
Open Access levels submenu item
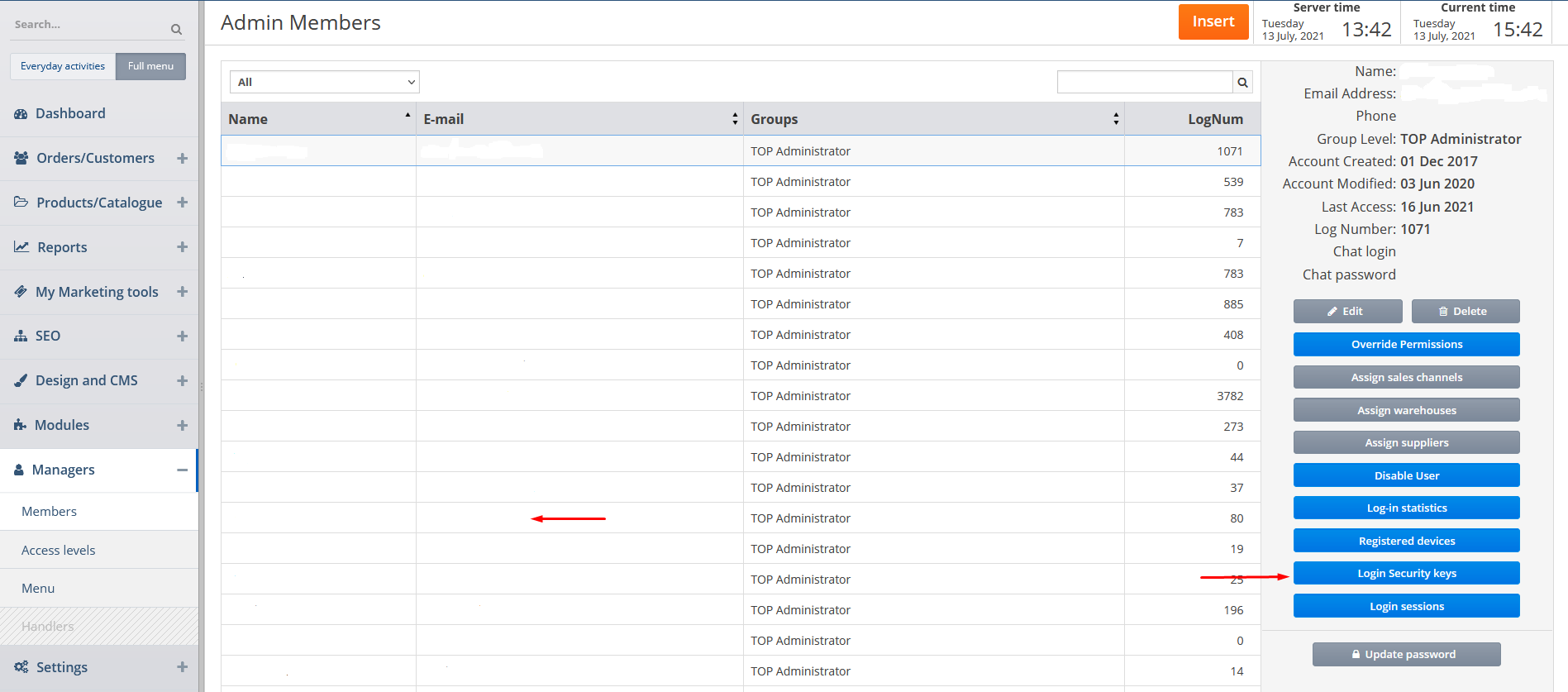point(59,550)
